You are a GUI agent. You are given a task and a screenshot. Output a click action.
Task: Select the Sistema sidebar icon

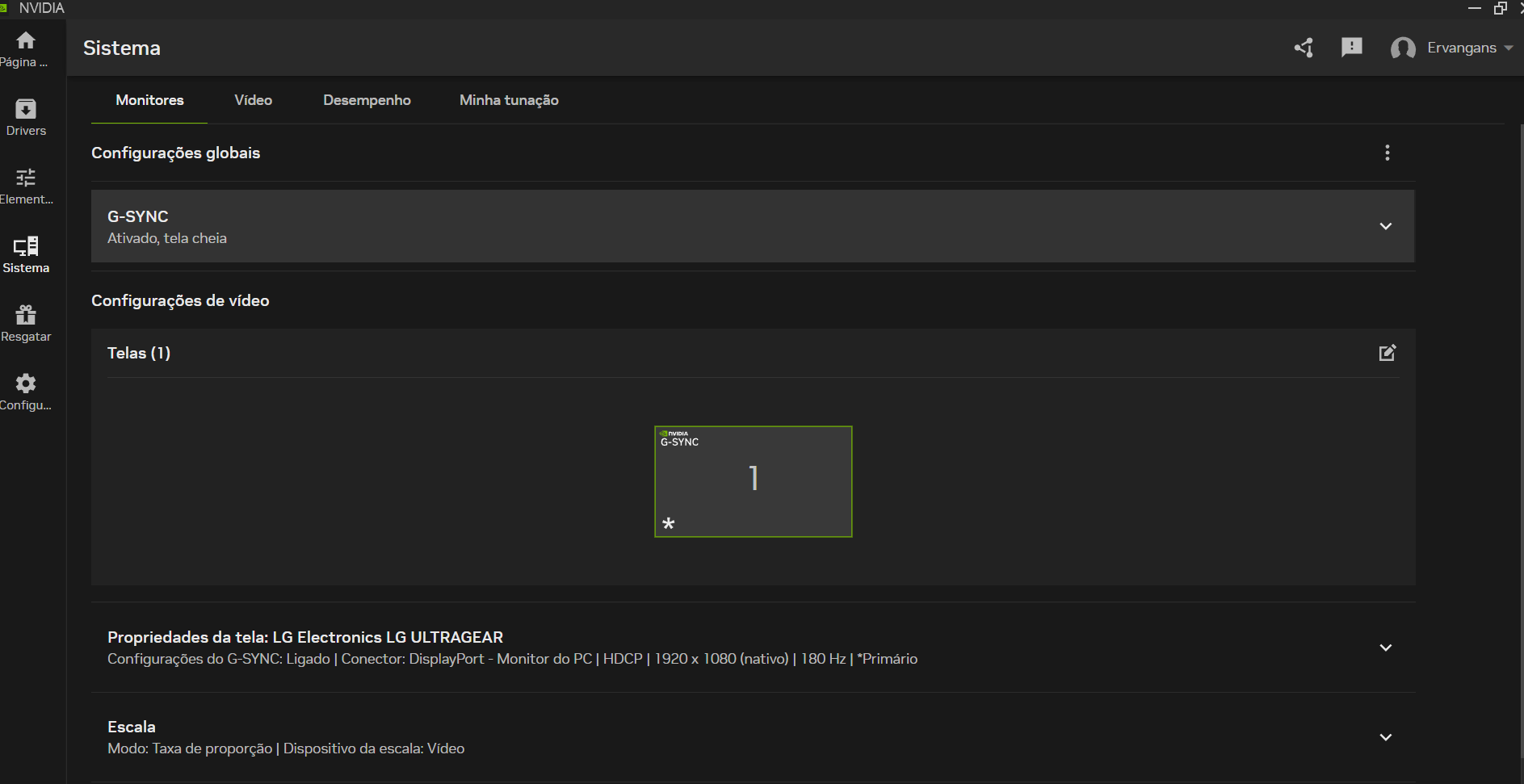(x=26, y=246)
